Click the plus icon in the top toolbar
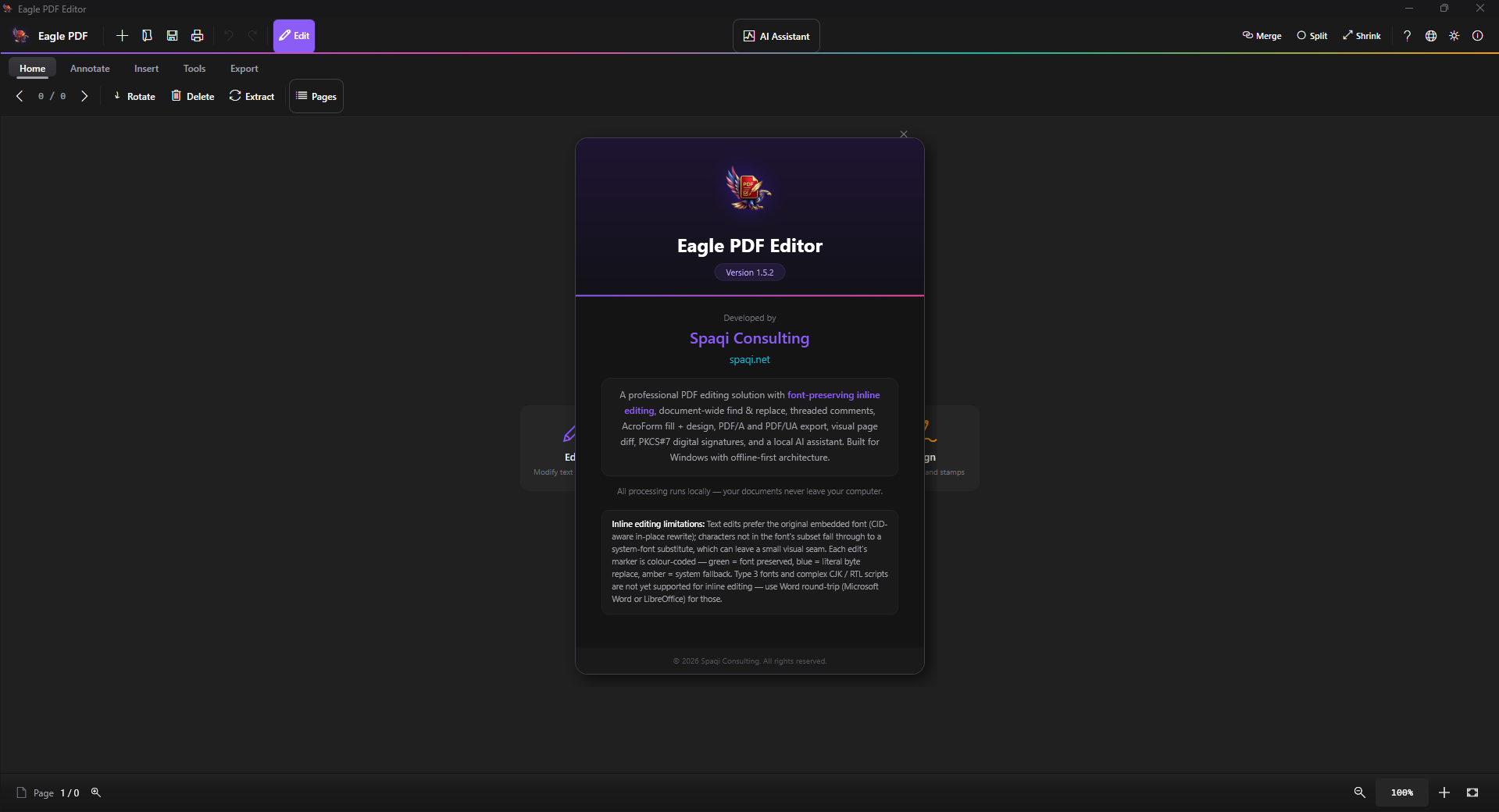The height and width of the screenshot is (812, 1499). (x=122, y=36)
